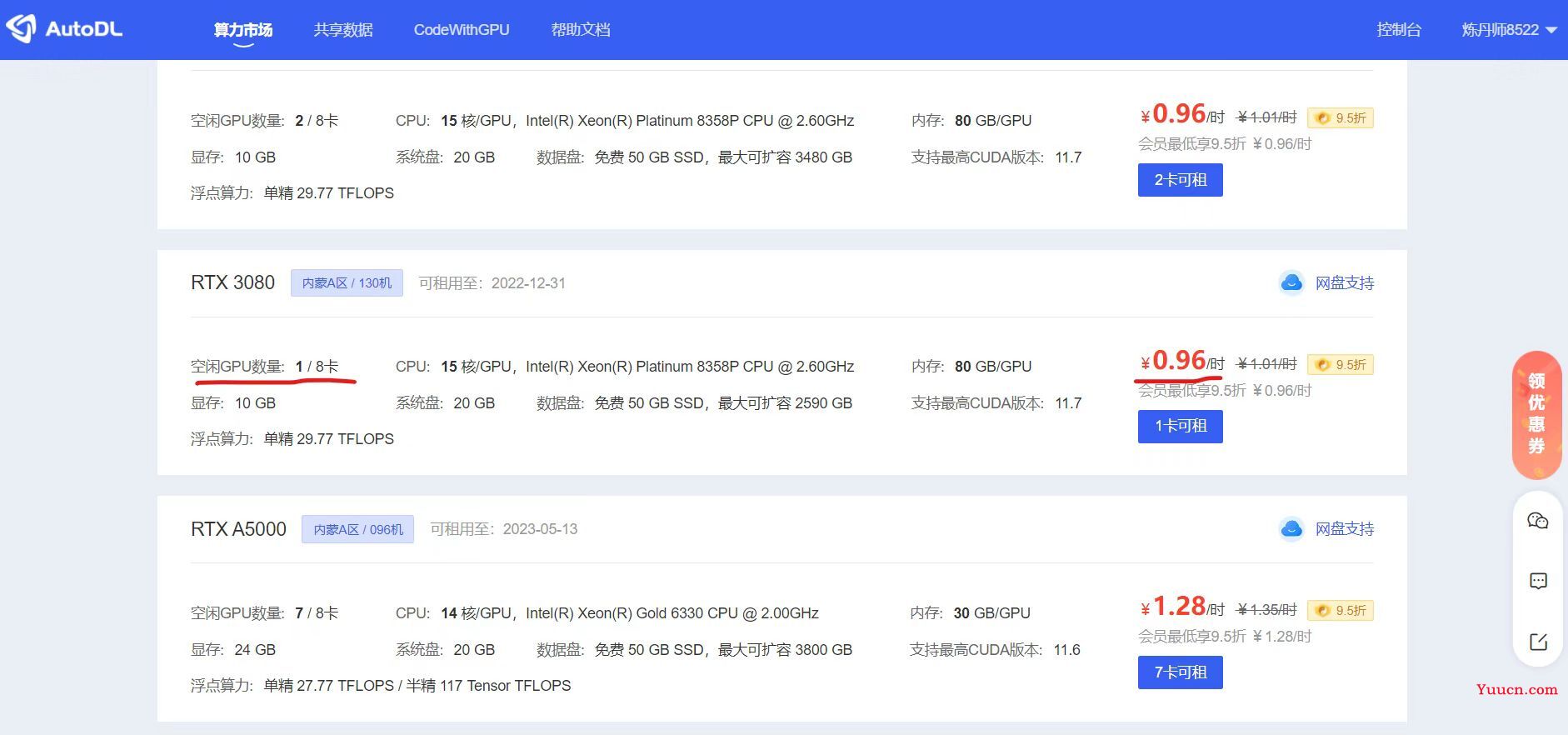Click the cloud icon on RTX 3080 card
The width and height of the screenshot is (1568, 735).
pyautogui.click(x=1291, y=283)
